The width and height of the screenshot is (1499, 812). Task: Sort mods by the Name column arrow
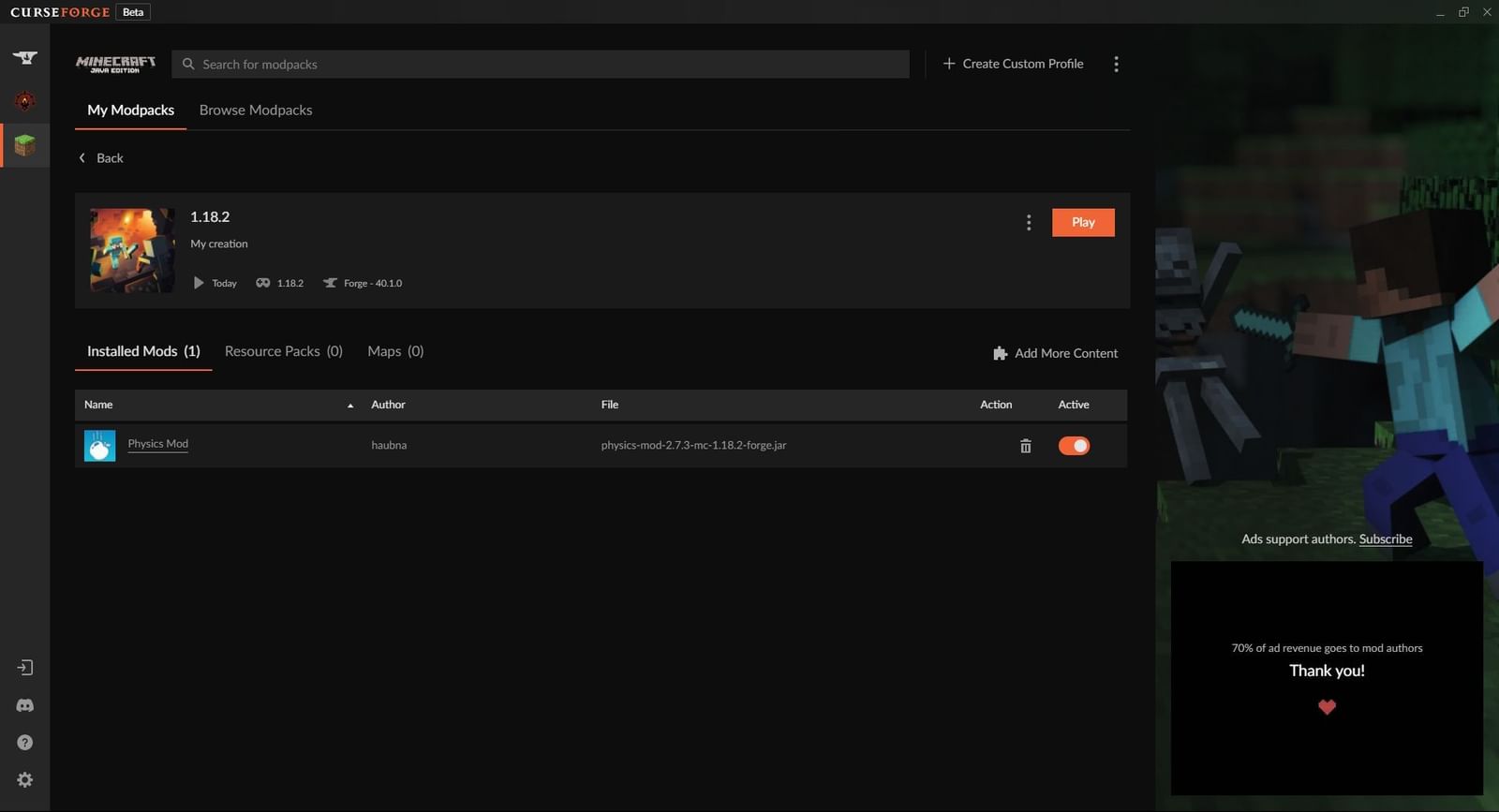click(350, 406)
